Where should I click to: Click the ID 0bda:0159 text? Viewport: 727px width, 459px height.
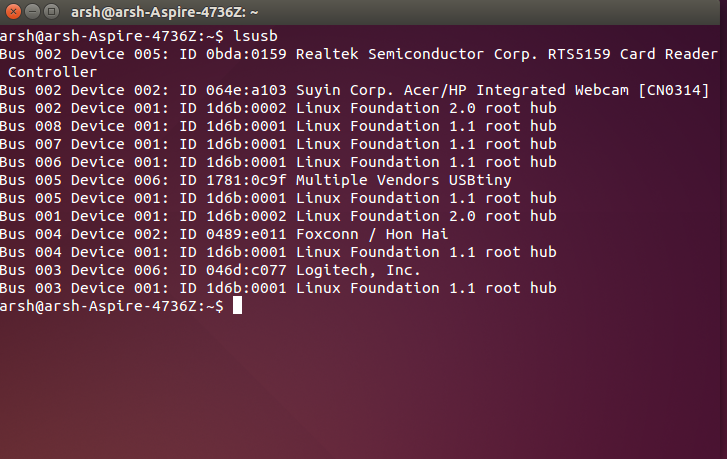[x=233, y=54]
